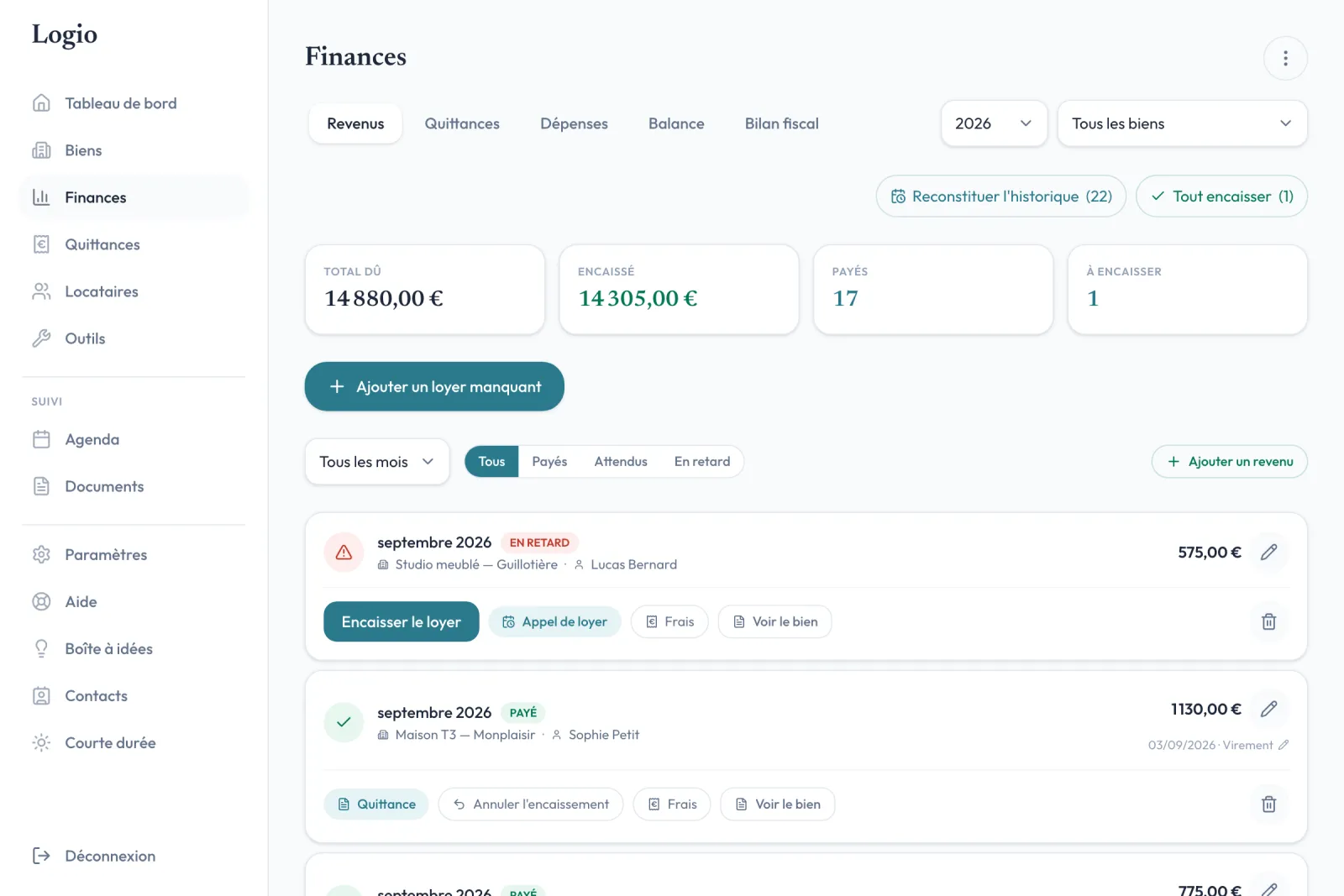
Task: Open Aide help page
Action: [134, 601]
